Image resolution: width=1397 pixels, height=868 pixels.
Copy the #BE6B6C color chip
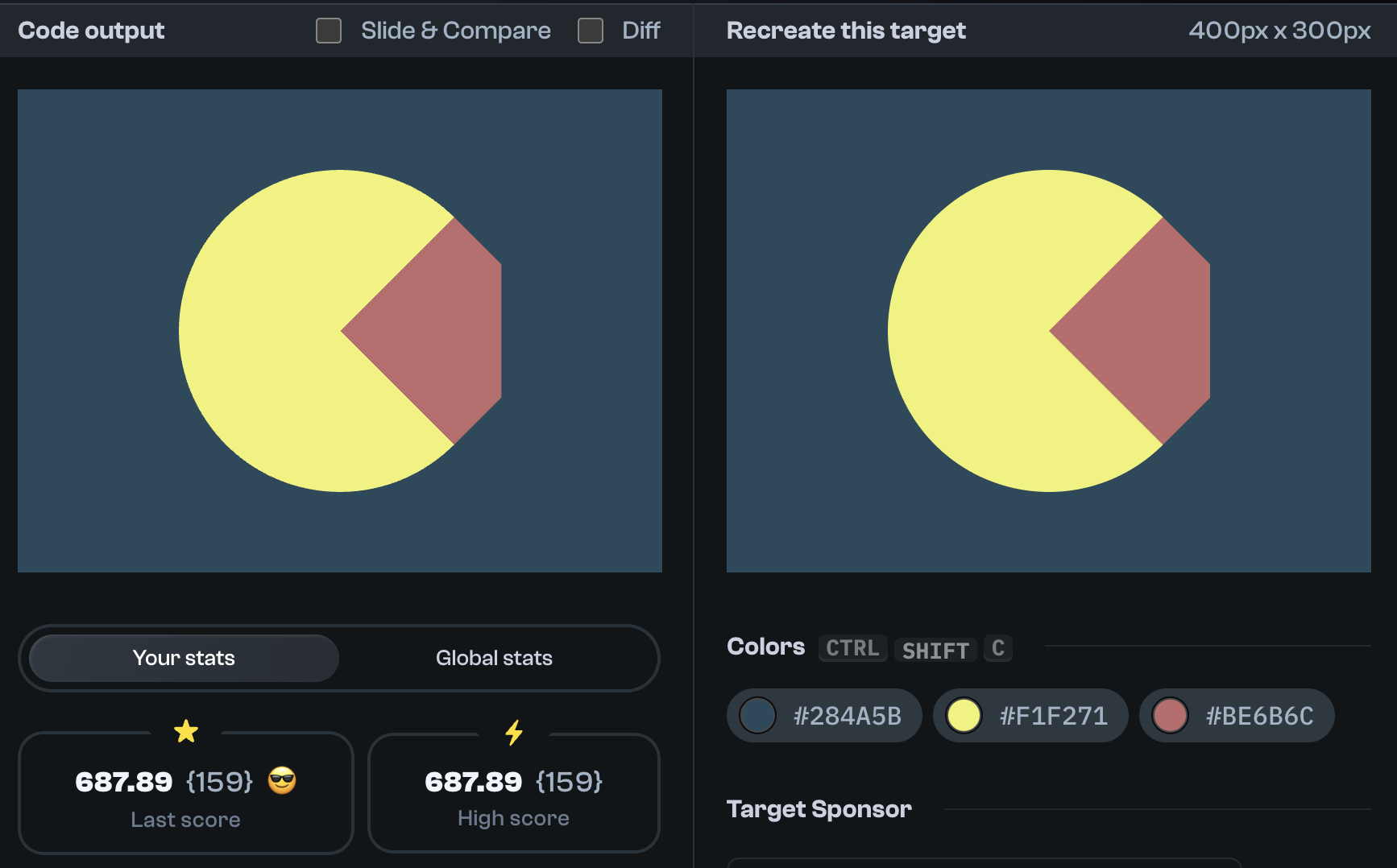1237,715
